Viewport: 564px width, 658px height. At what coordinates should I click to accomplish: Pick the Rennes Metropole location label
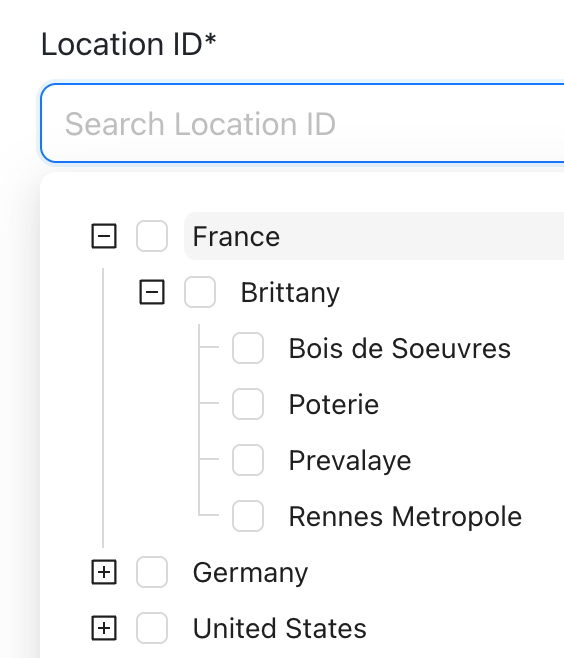point(405,516)
